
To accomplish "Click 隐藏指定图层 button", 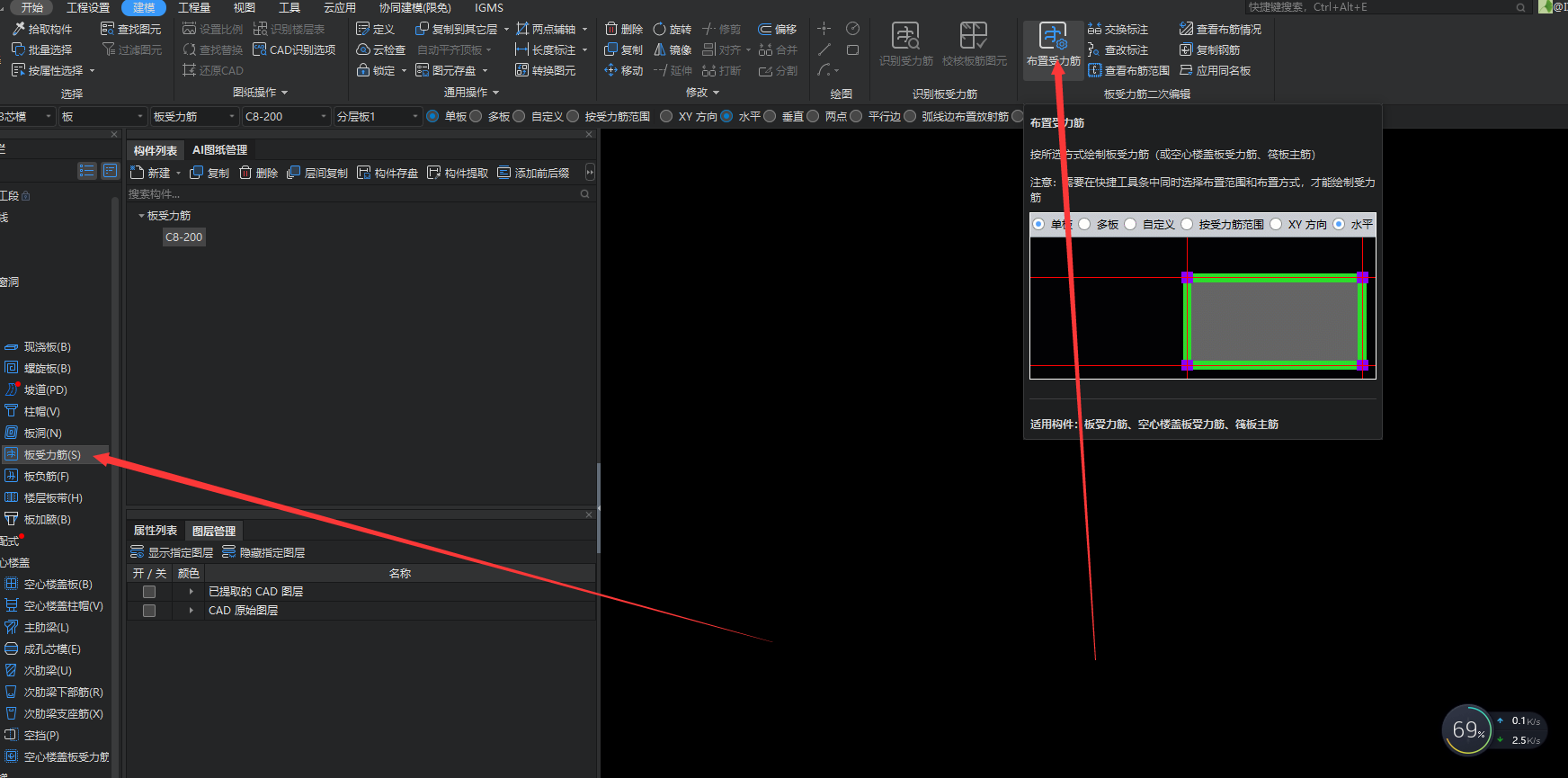I will 263,552.
